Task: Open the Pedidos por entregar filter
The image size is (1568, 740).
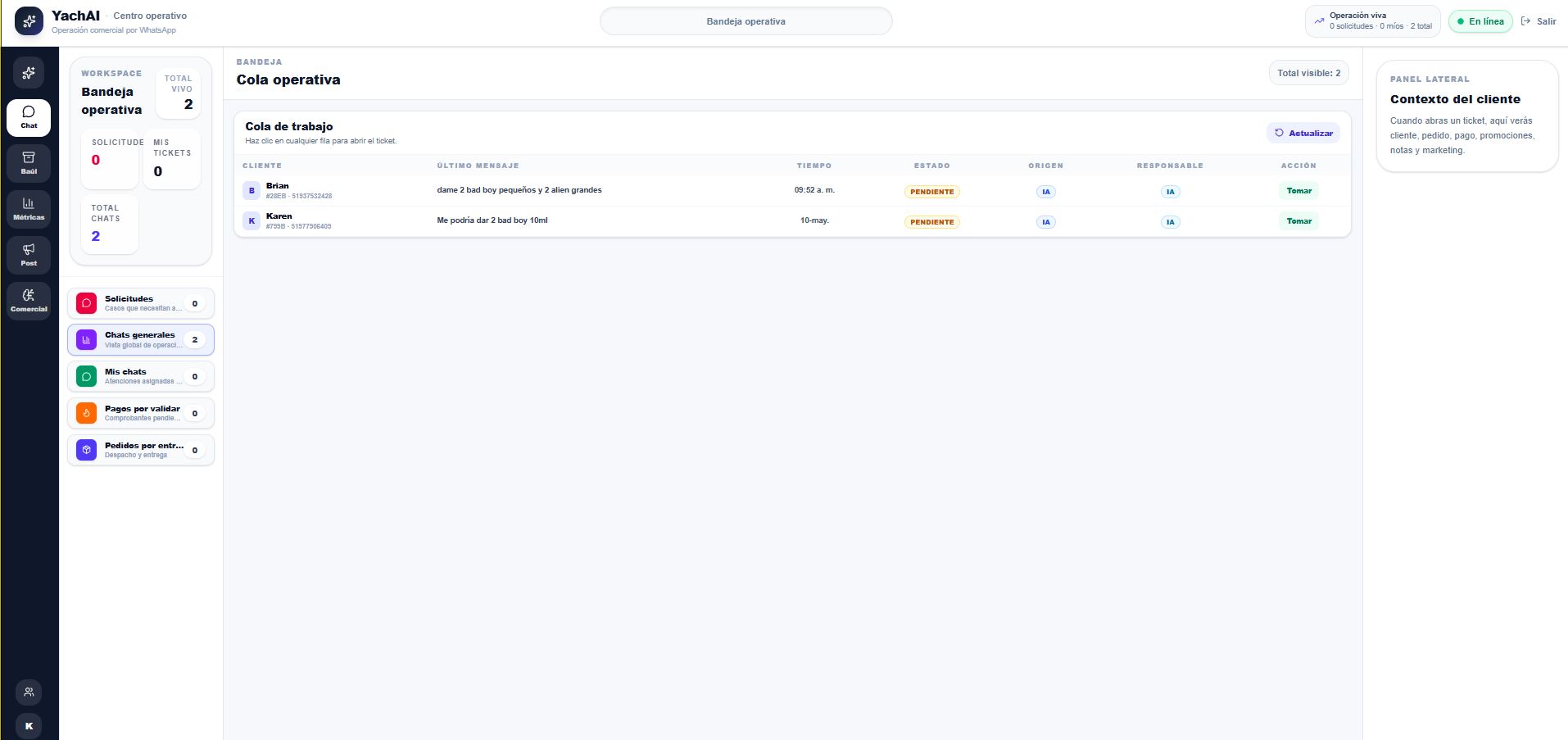Action: click(x=141, y=450)
